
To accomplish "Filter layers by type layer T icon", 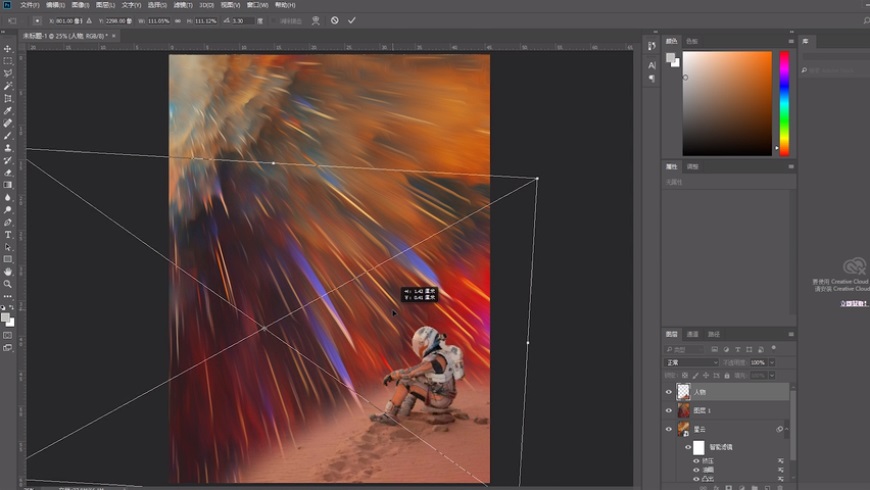I will pyautogui.click(x=737, y=349).
